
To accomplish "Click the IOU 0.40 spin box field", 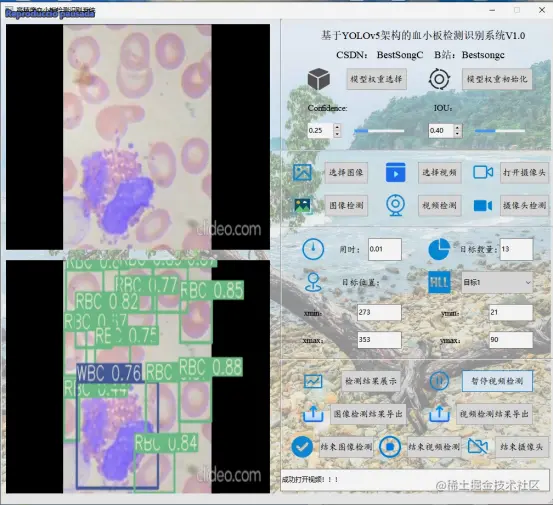I will [x=441, y=130].
